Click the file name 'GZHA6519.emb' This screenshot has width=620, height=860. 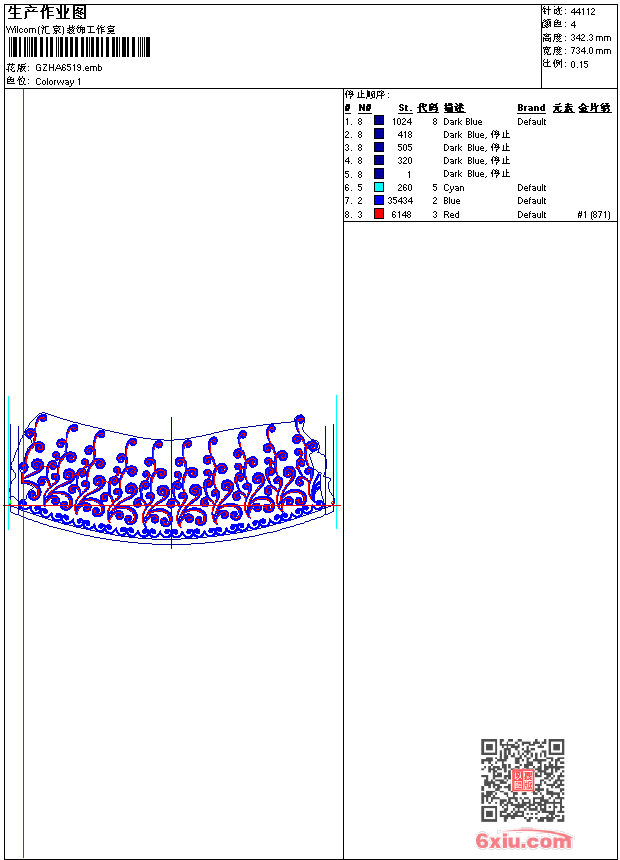(69, 68)
